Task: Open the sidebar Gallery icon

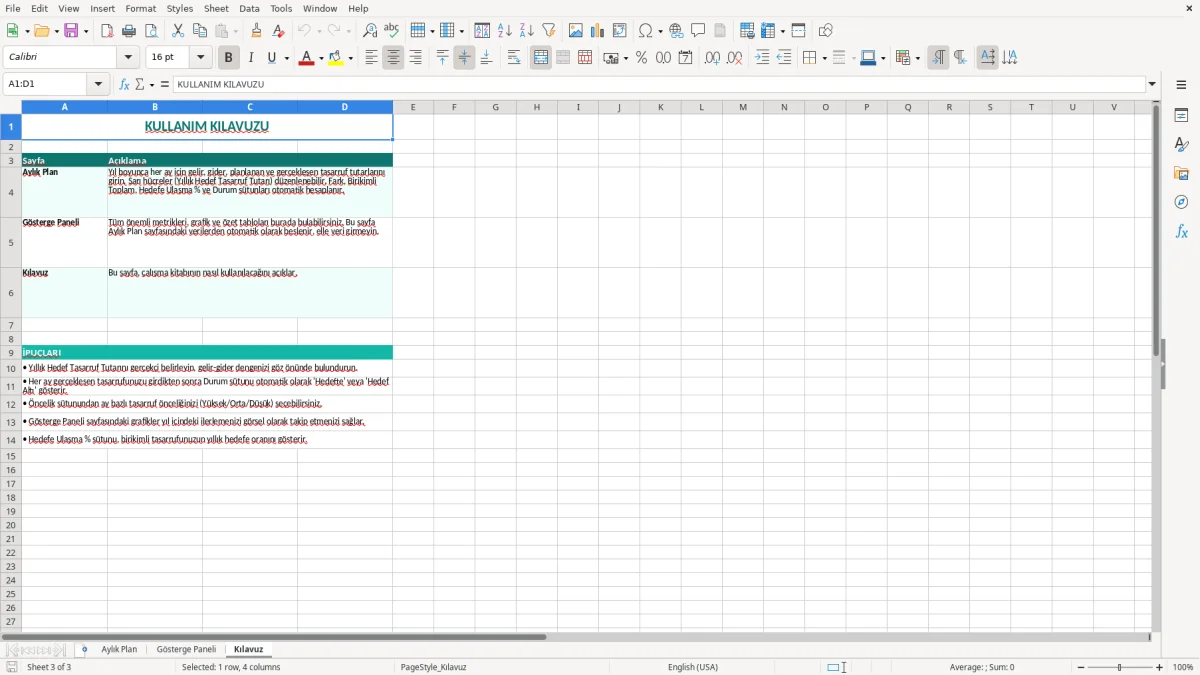Action: pos(1182,173)
